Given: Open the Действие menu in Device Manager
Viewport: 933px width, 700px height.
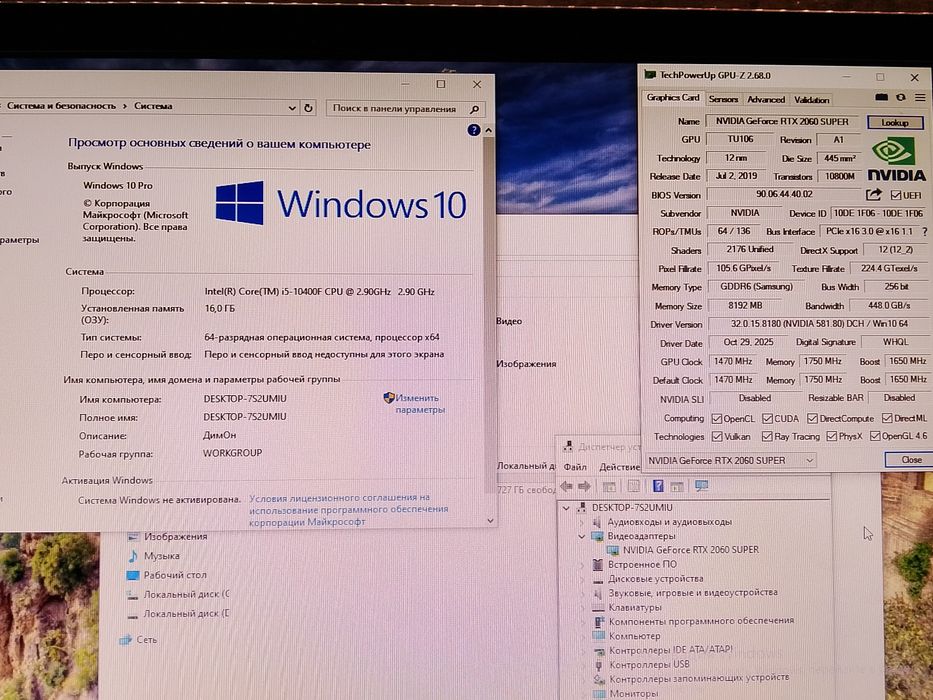Looking at the screenshot, I should pos(619,467).
